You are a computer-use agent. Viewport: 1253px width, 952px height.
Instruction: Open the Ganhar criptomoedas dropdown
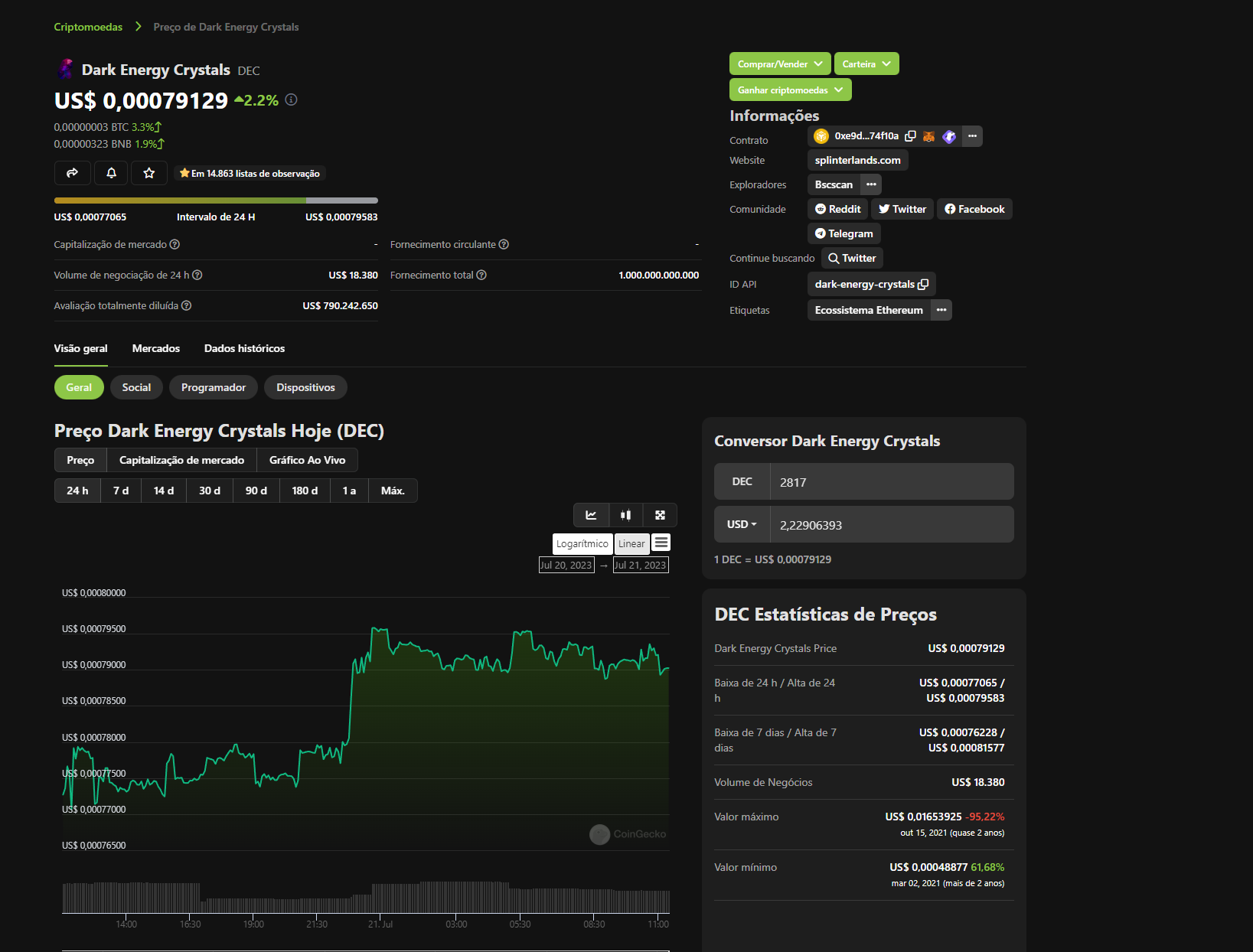coord(790,90)
